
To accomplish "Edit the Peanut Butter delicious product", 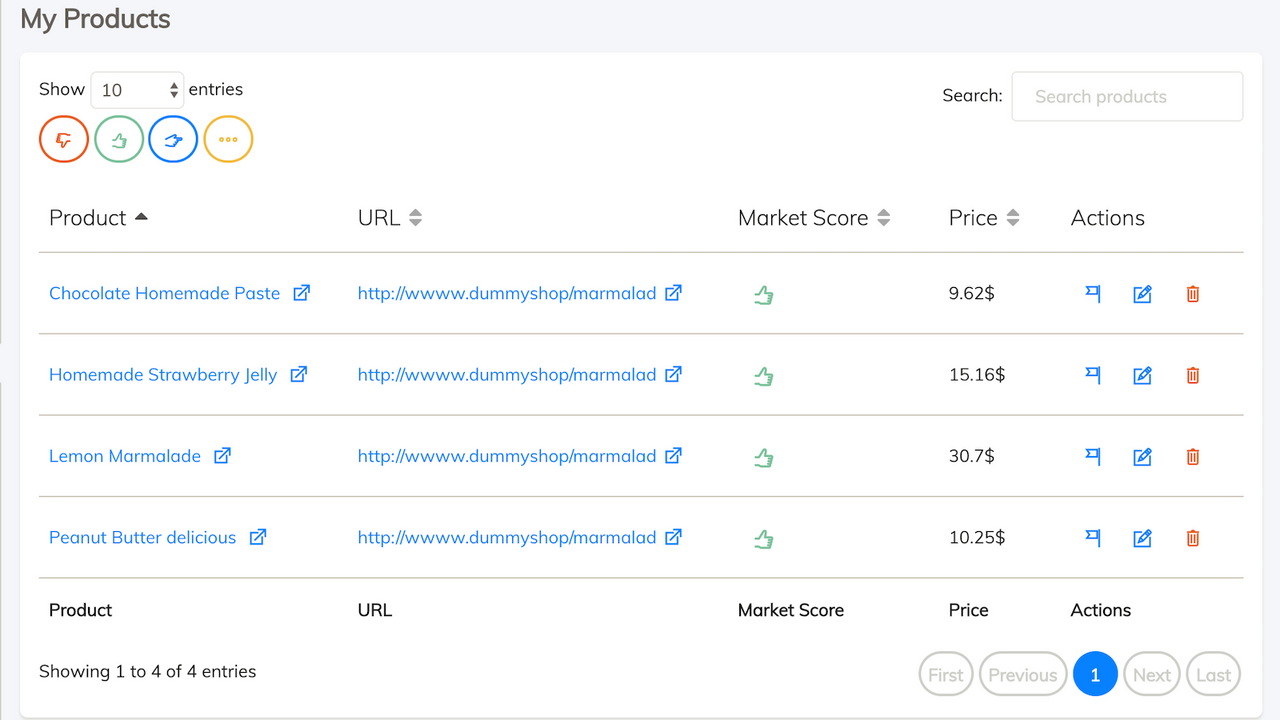I will (x=1142, y=539).
